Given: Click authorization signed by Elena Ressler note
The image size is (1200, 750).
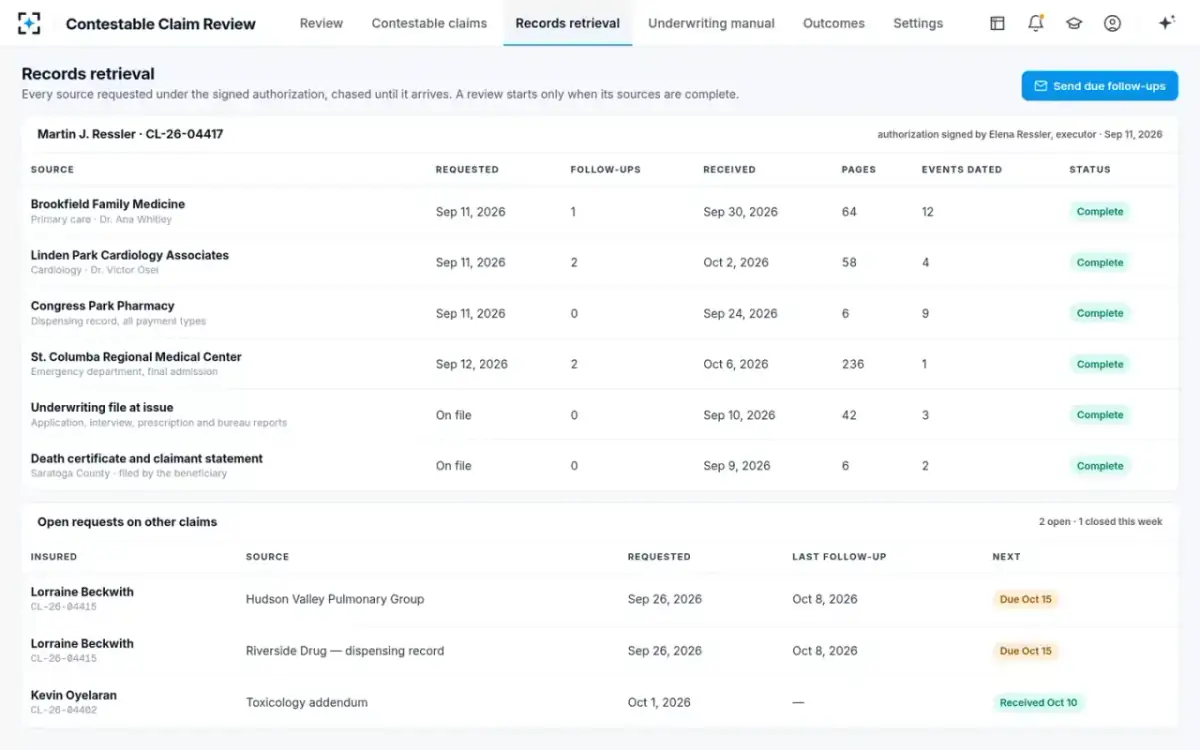Looking at the screenshot, I should pos(1020,134).
